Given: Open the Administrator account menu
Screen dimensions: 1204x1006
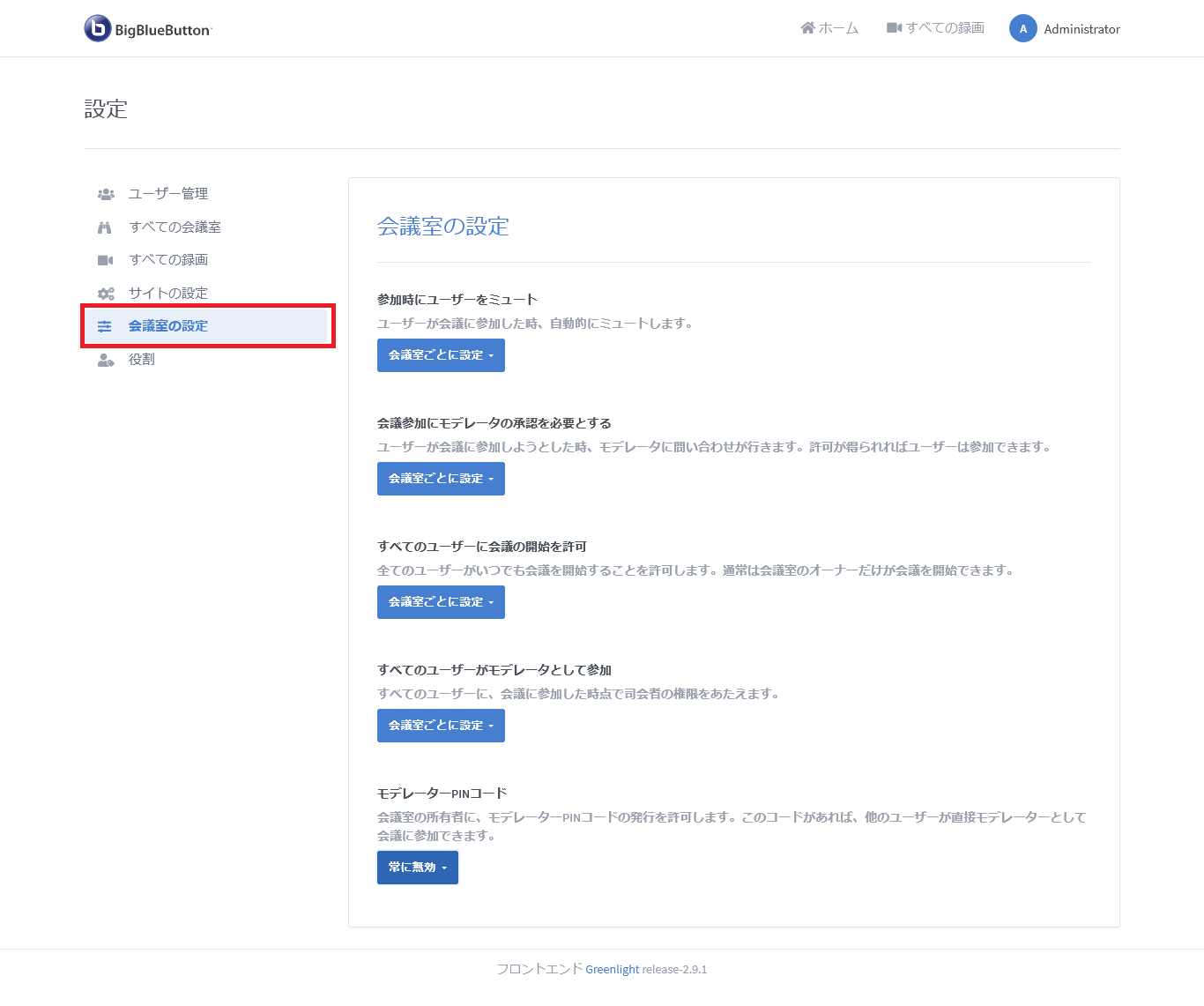Looking at the screenshot, I should (1065, 28).
